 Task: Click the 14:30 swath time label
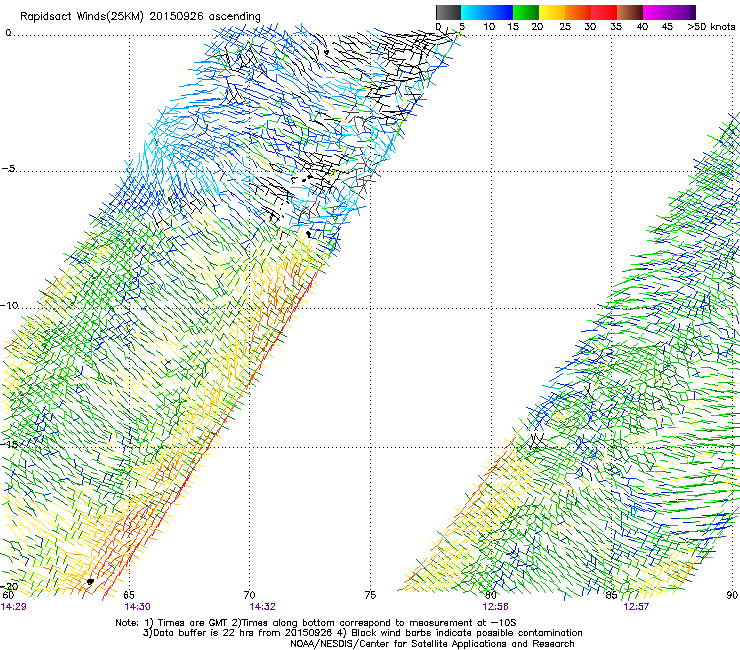tap(137, 607)
